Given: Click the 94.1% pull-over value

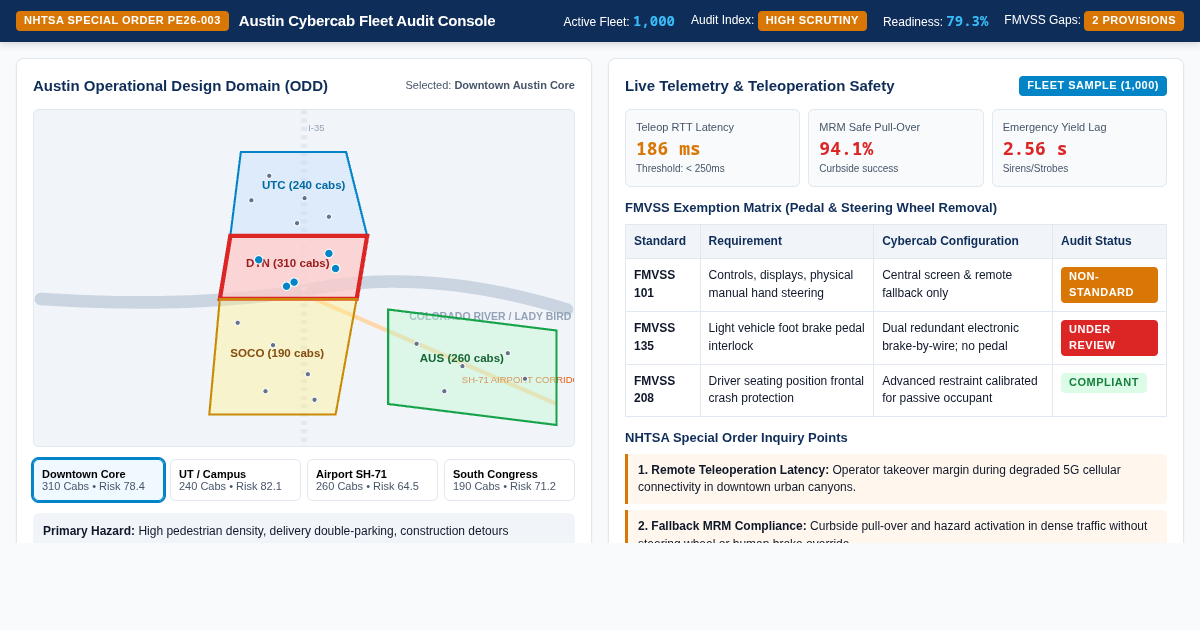Looking at the screenshot, I should coord(846,149).
